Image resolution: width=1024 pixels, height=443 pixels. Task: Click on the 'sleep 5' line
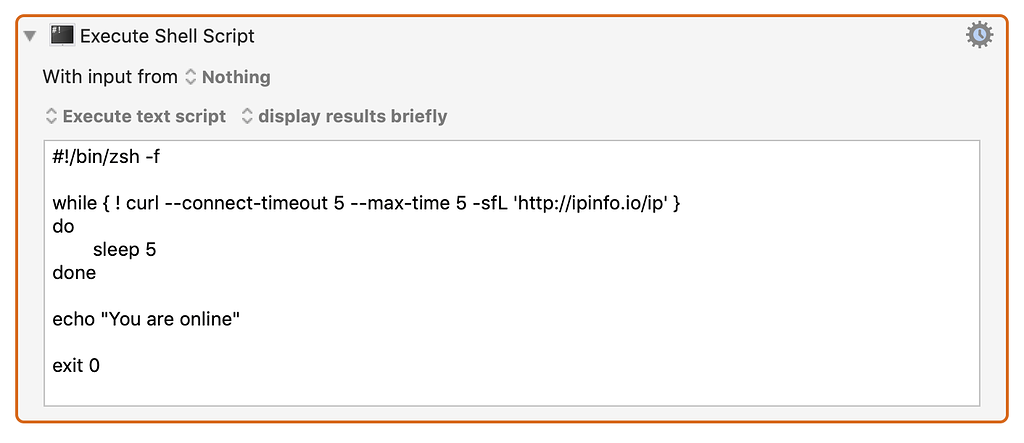pyautogui.click(x=124, y=250)
